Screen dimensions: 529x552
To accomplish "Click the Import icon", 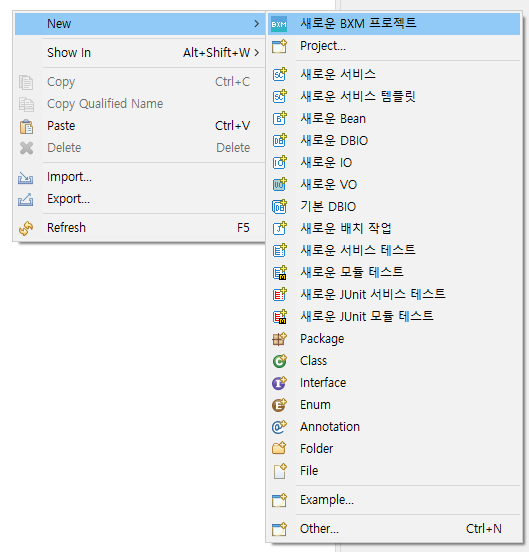I will pyautogui.click(x=26, y=178).
